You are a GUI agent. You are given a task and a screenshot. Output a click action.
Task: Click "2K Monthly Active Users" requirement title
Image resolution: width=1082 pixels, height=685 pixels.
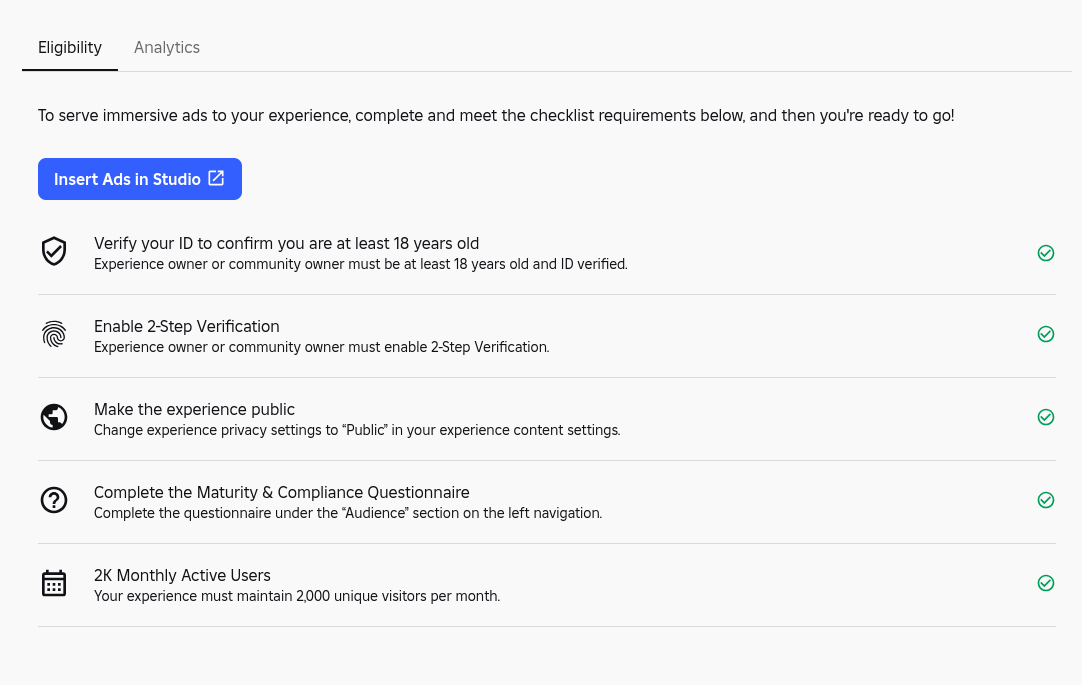point(182,575)
